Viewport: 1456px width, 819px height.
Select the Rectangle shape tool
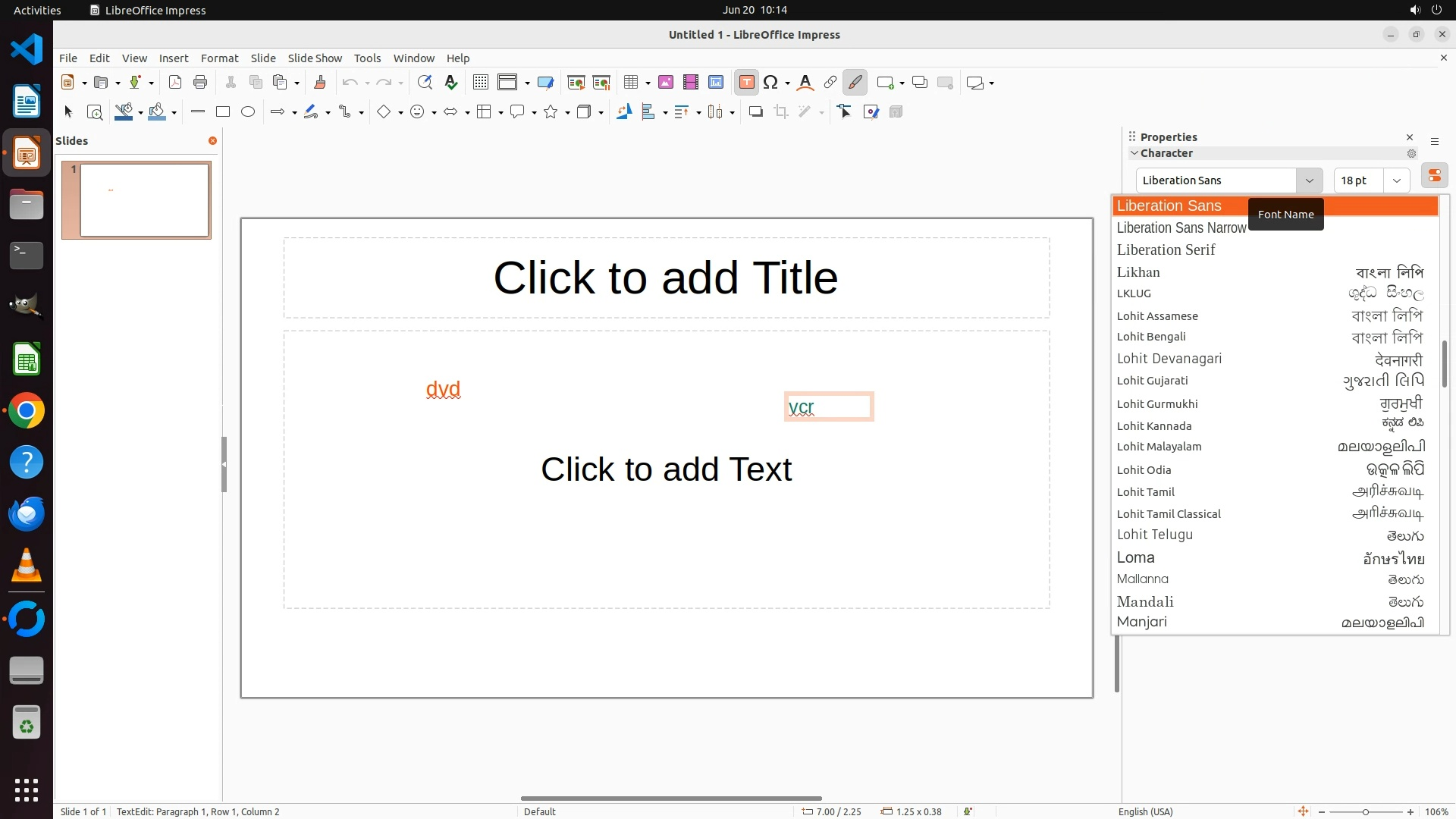pyautogui.click(x=223, y=112)
